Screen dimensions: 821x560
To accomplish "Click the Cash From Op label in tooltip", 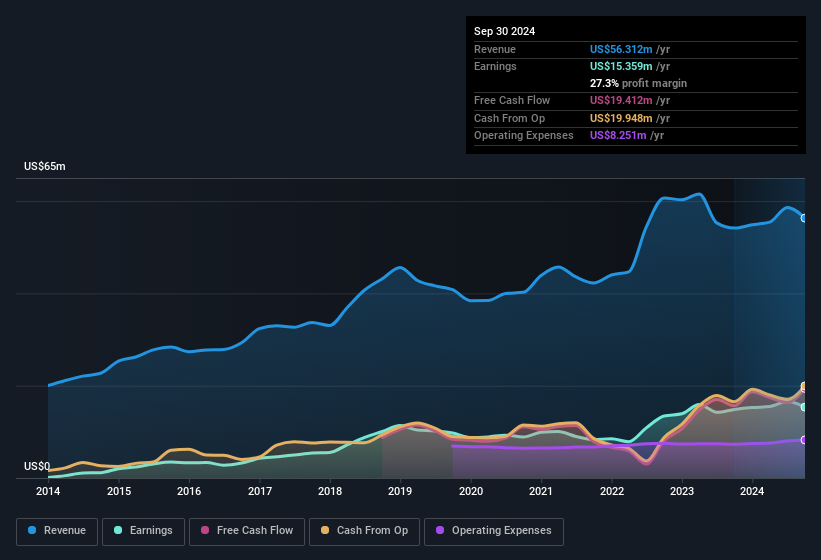I will [509, 118].
